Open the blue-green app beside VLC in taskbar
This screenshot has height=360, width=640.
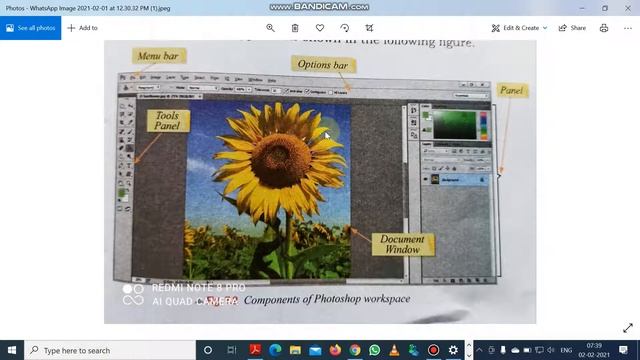click(x=413, y=350)
